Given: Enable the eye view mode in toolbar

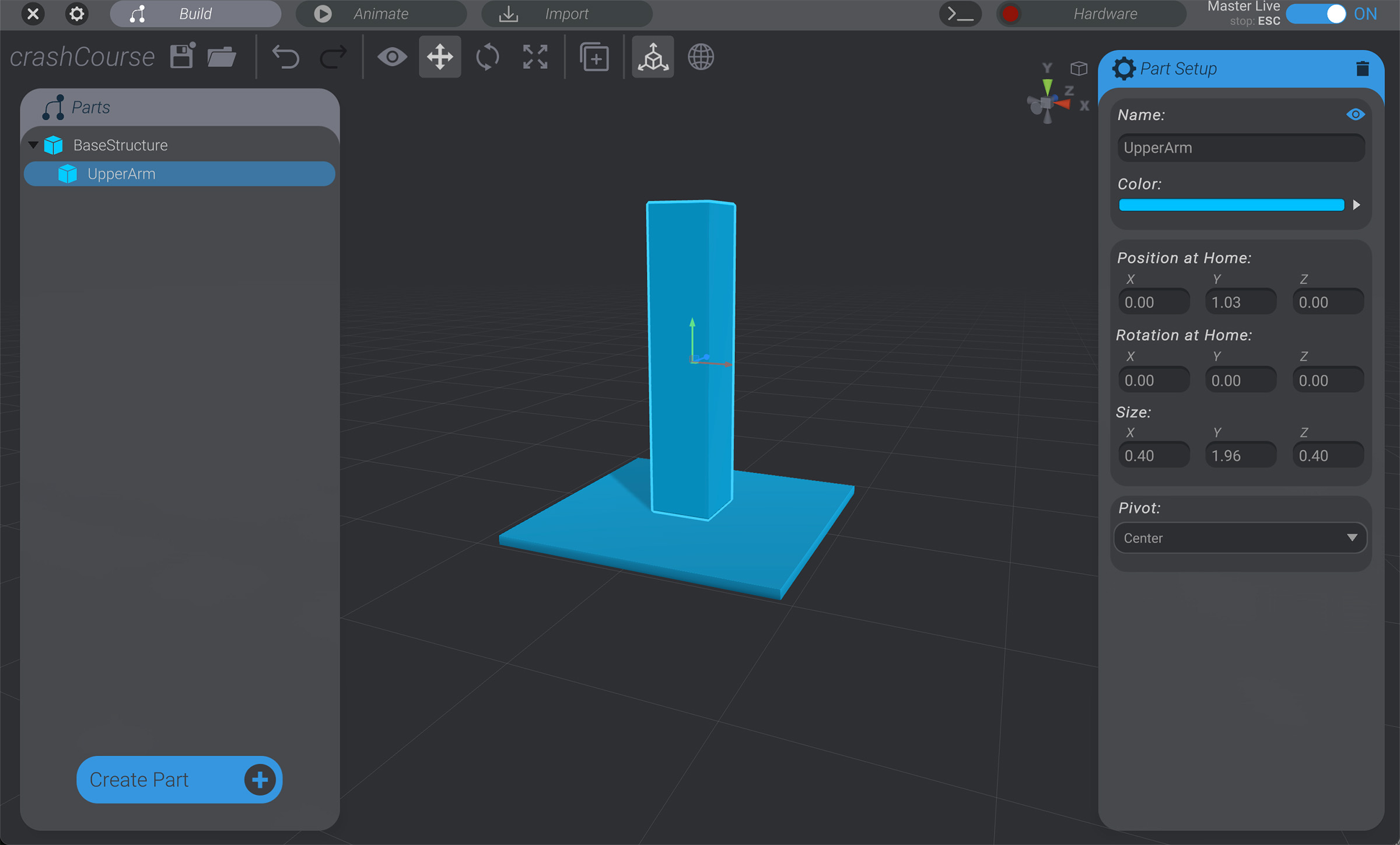Looking at the screenshot, I should coord(393,57).
